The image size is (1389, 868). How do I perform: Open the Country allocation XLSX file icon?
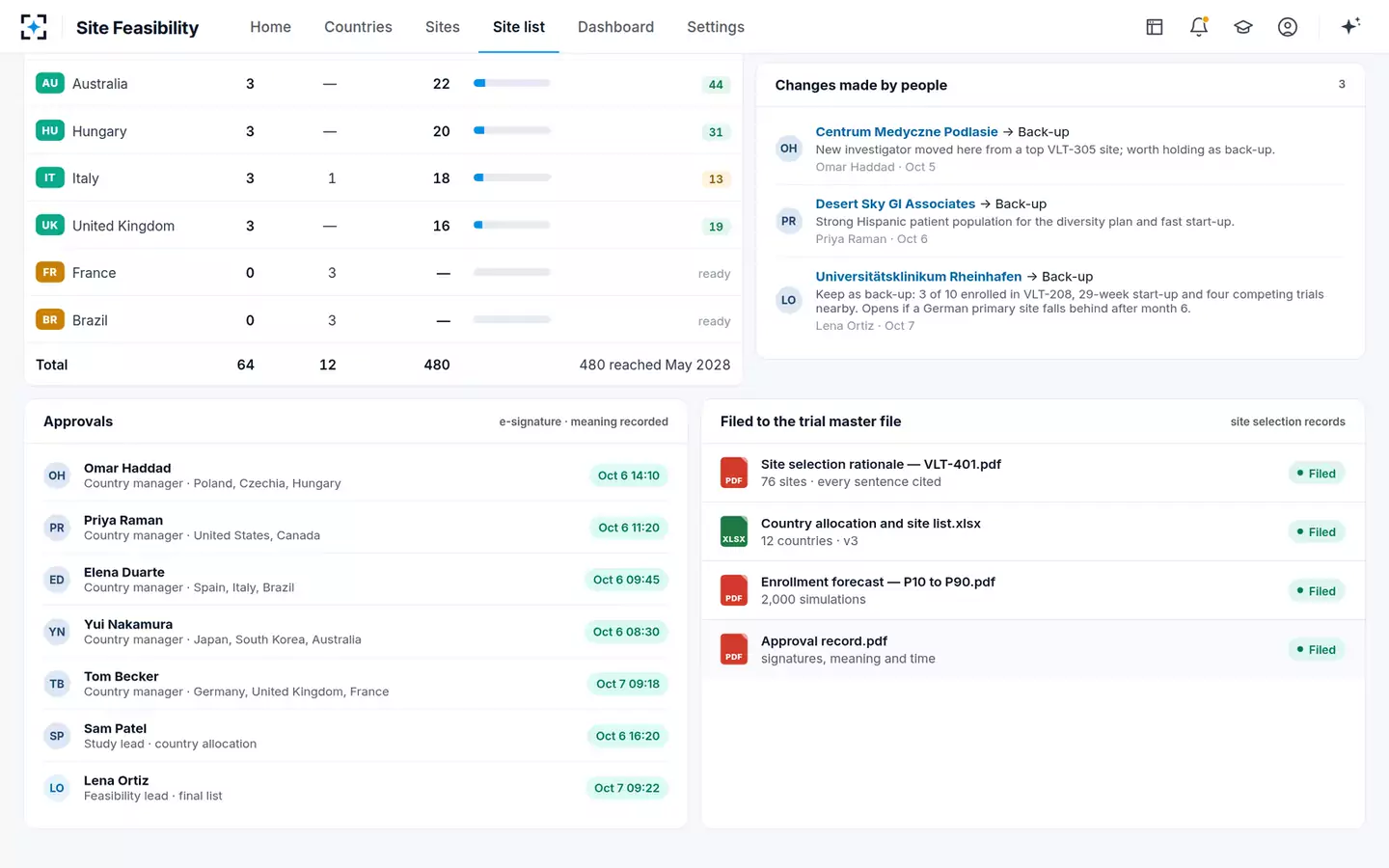tap(734, 531)
